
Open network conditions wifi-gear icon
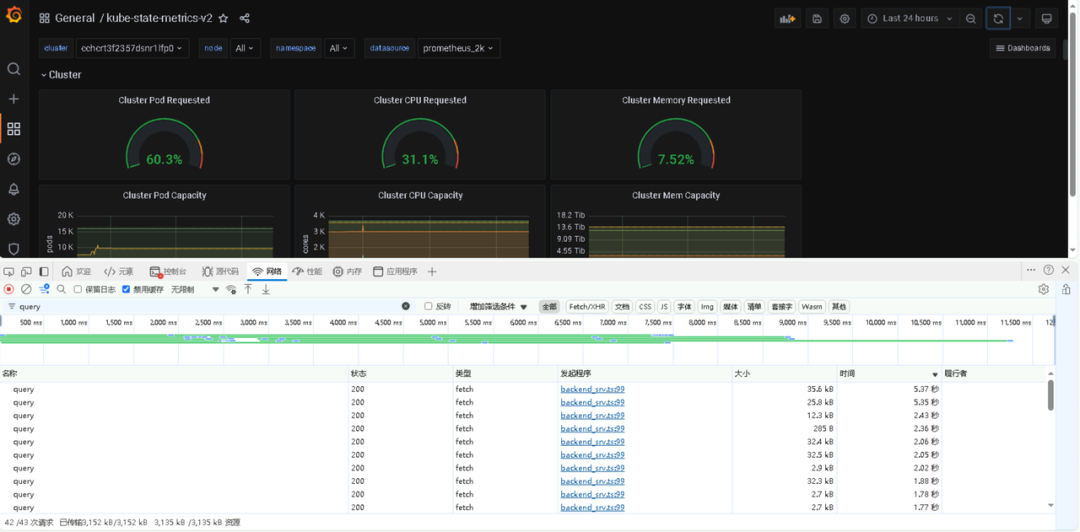pyautogui.click(x=231, y=289)
